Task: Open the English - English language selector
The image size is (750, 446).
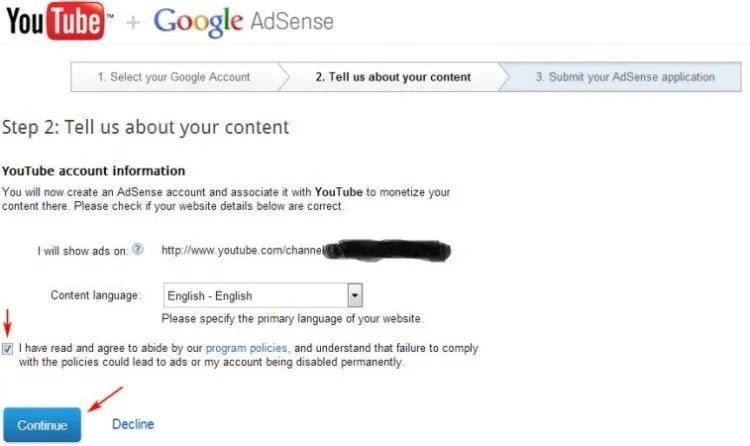Action: click(263, 295)
